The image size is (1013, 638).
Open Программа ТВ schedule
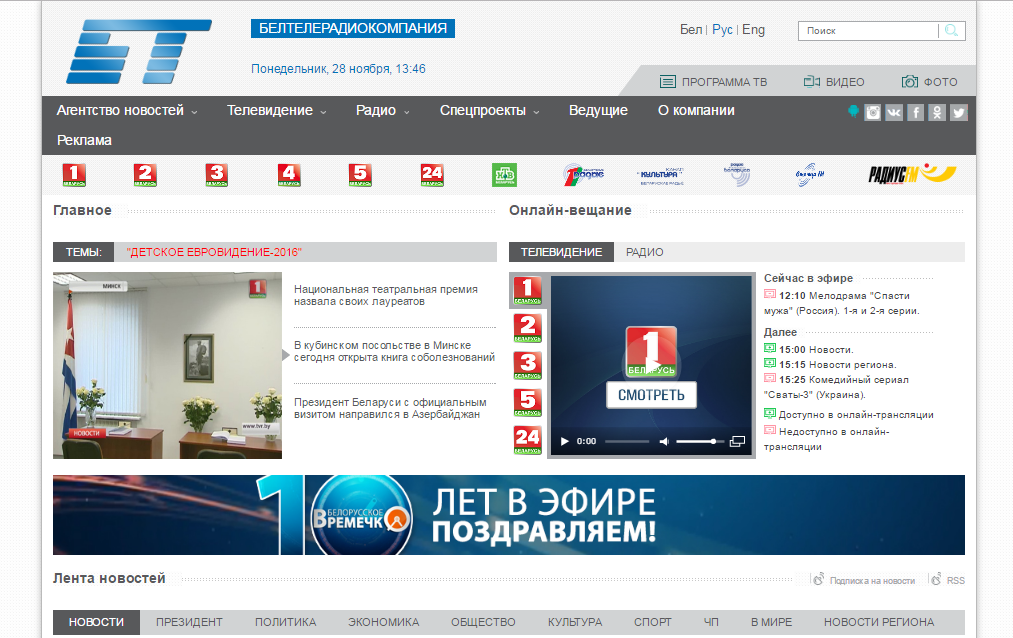pyautogui.click(x=713, y=82)
